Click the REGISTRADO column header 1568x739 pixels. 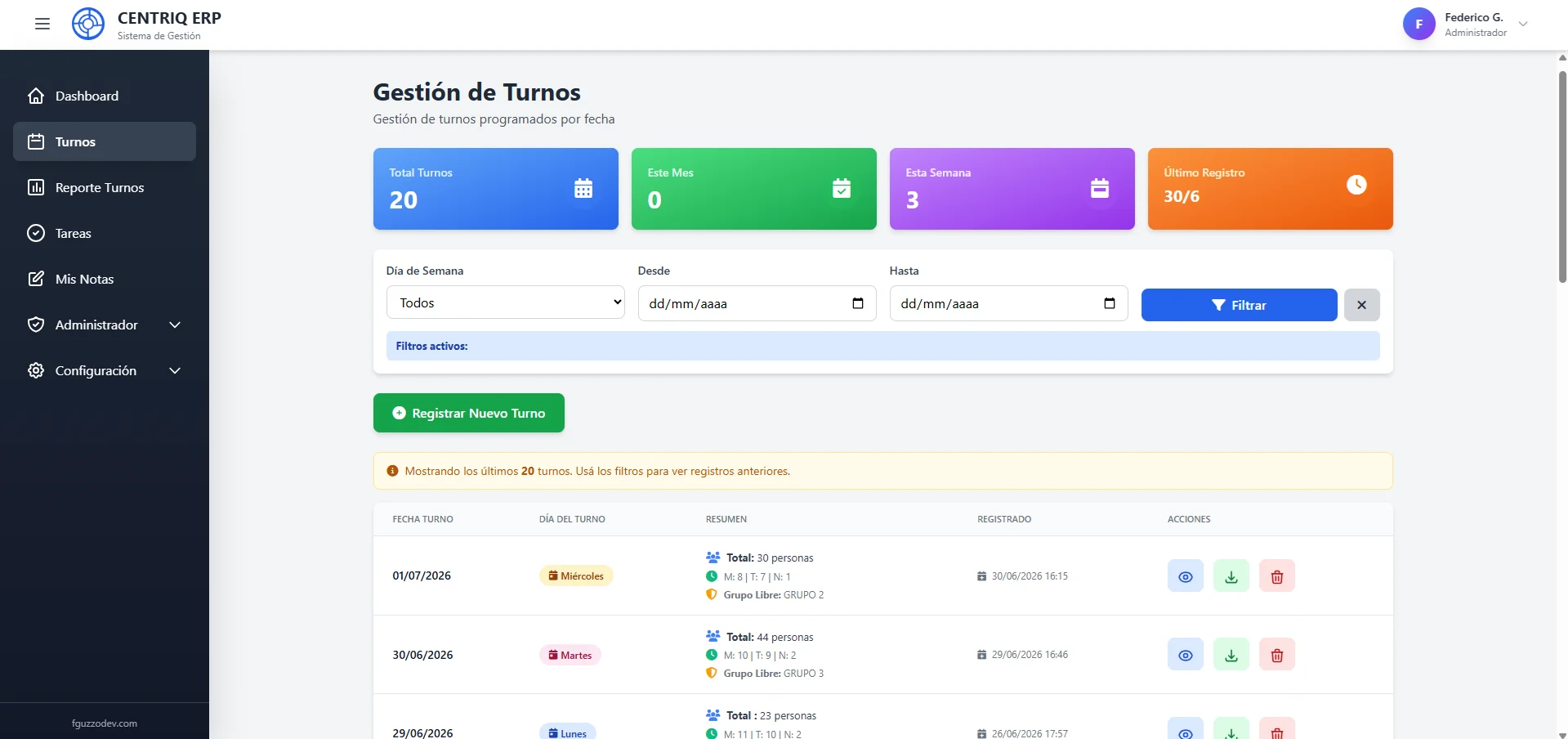point(1004,519)
